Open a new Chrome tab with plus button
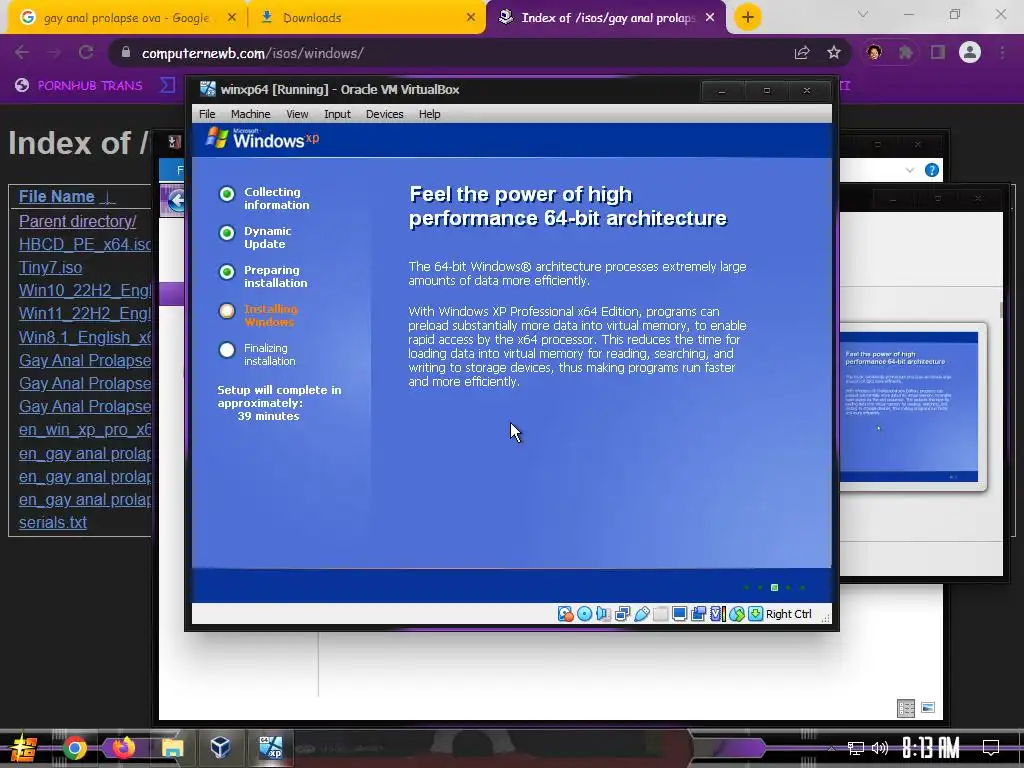Viewport: 1024px width, 768px height. [x=748, y=17]
